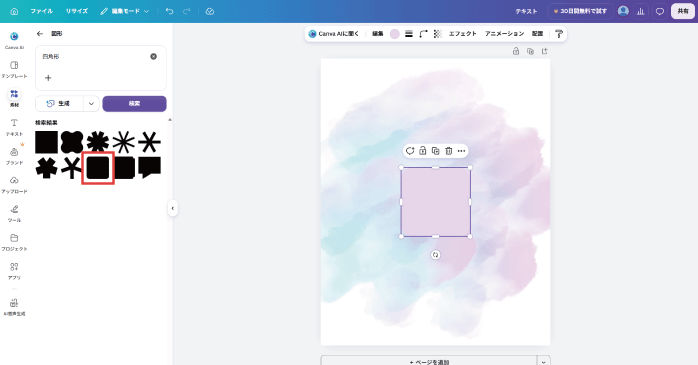Open the corner rounding icon

pyautogui.click(x=423, y=34)
